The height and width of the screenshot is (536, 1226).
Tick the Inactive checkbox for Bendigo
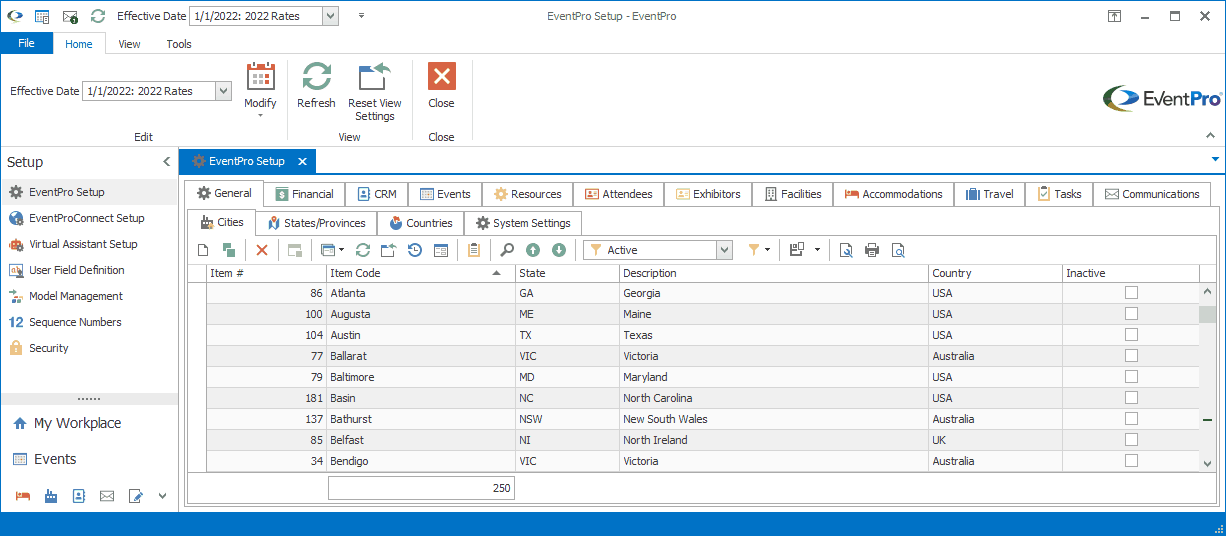1131,461
